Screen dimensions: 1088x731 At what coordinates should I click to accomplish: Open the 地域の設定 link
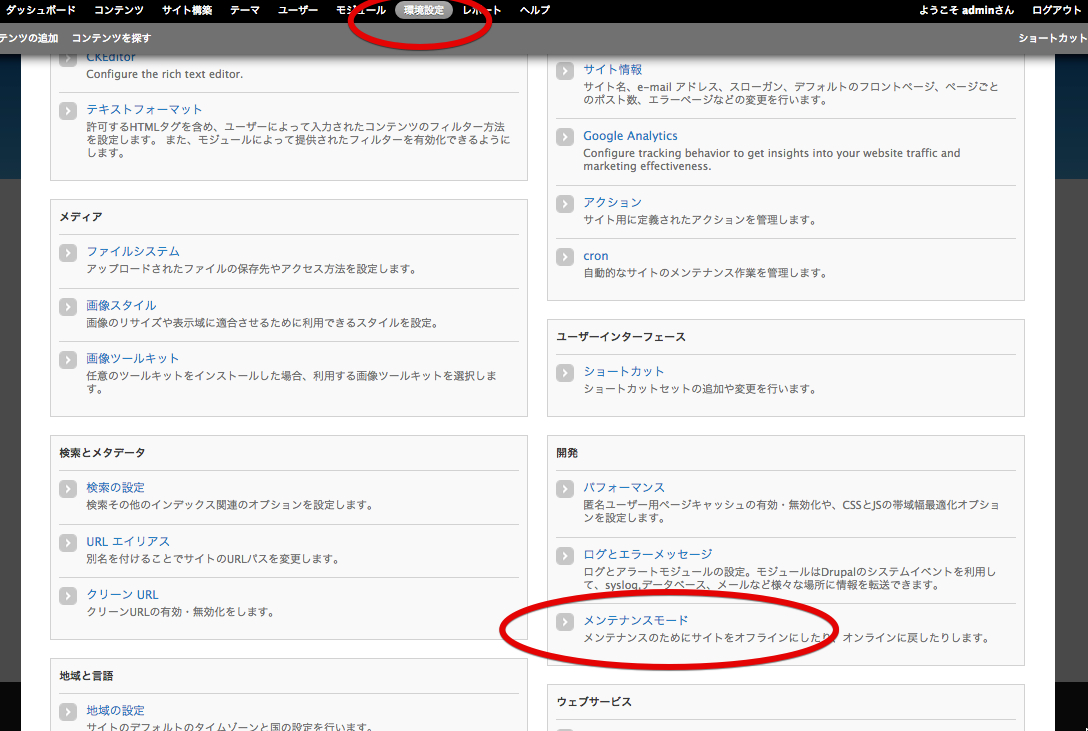tap(115, 710)
